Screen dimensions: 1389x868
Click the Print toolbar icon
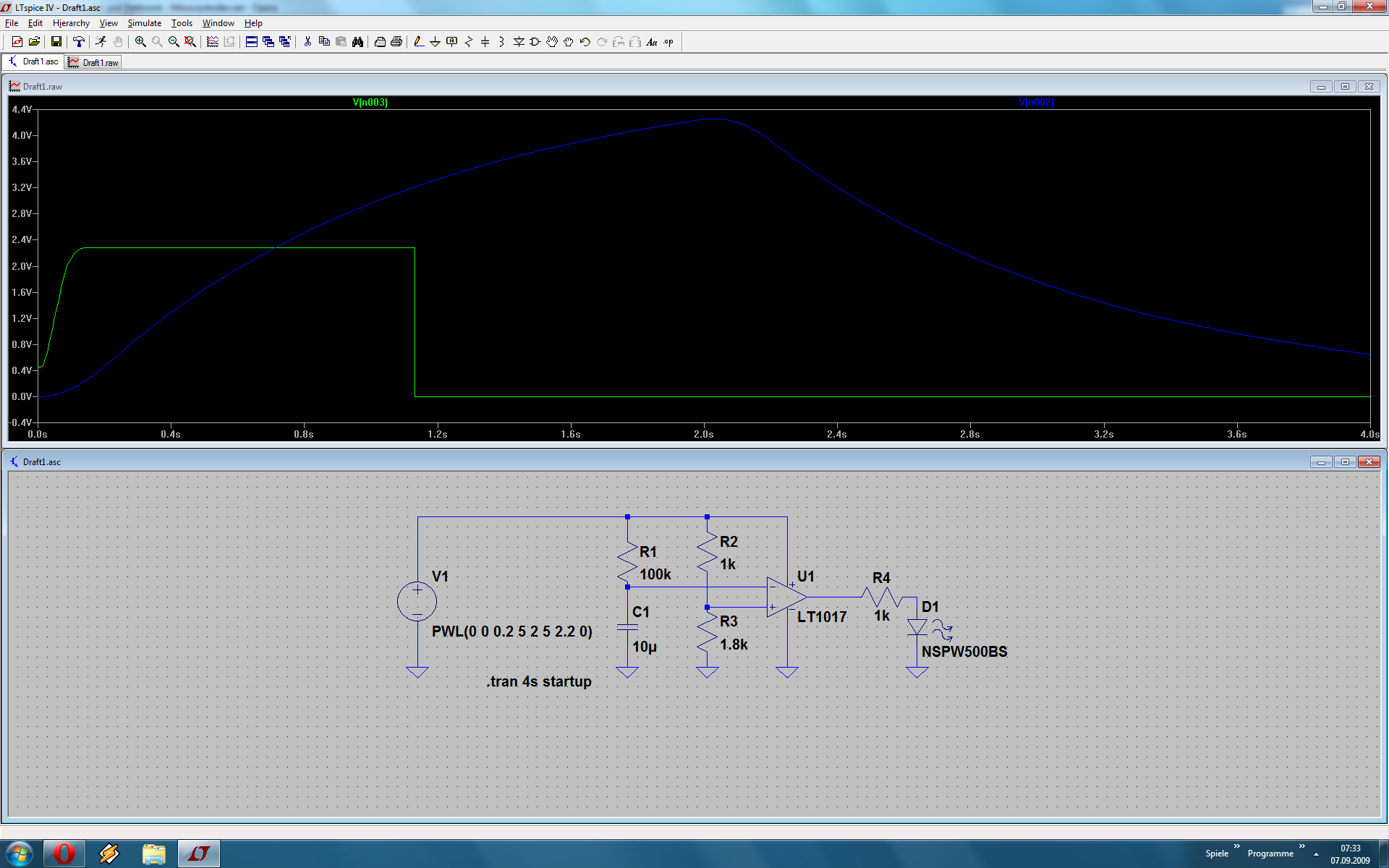point(380,42)
